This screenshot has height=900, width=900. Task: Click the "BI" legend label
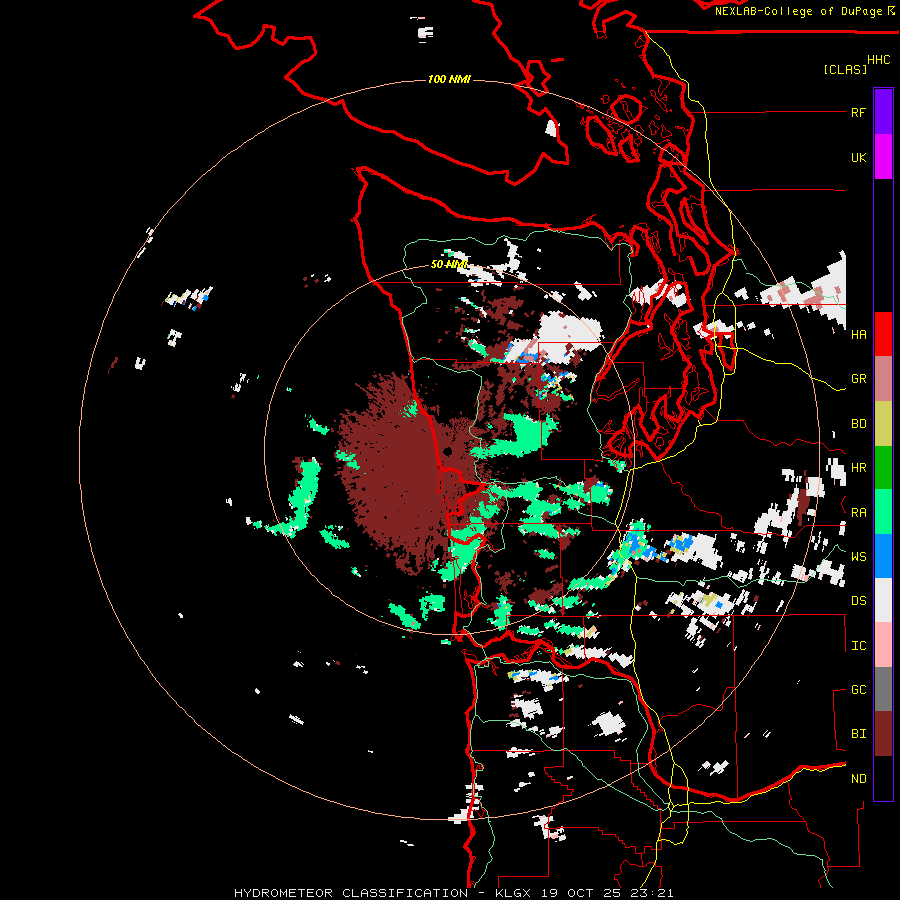(858, 734)
